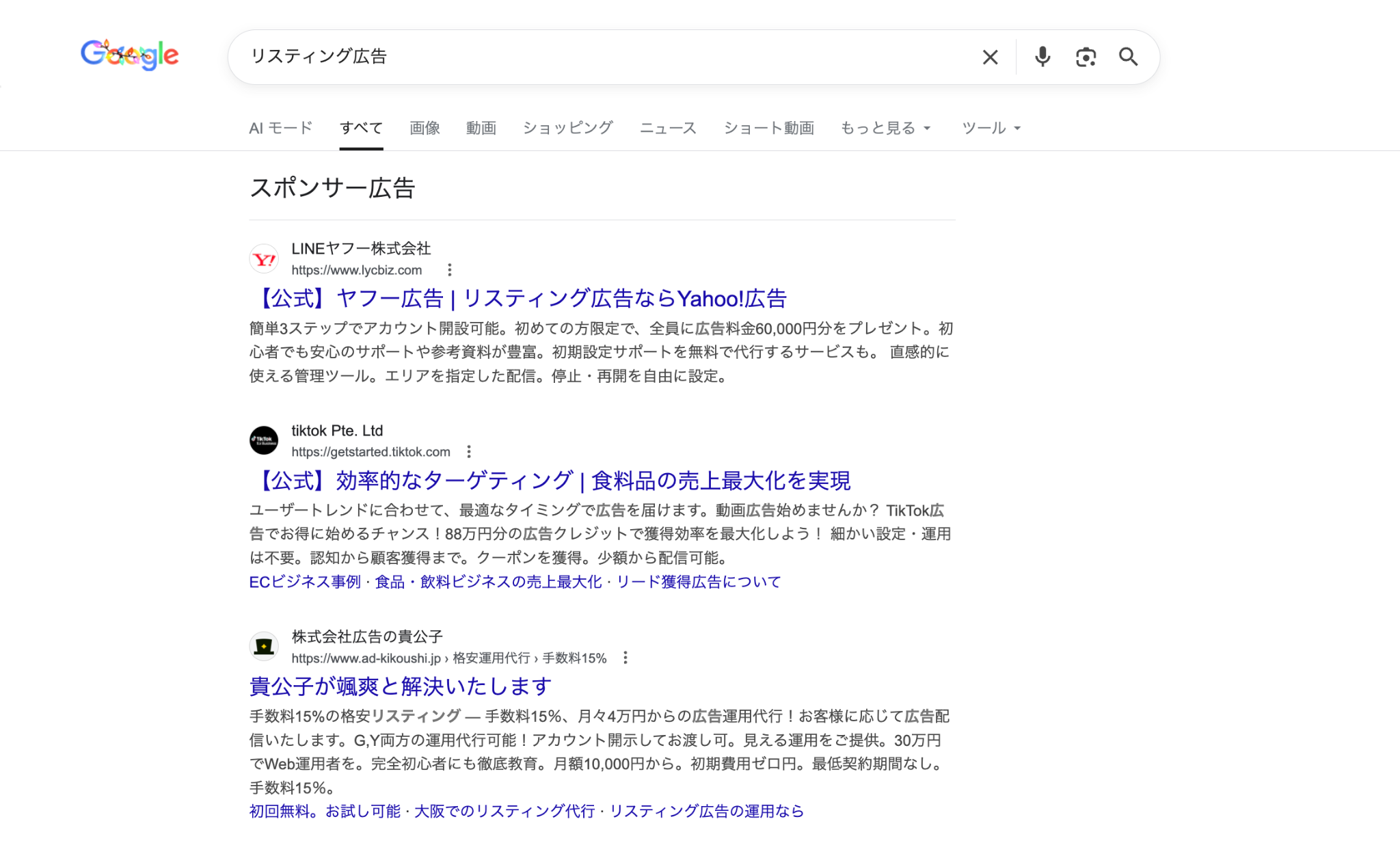Switch to the 画像 tab
This screenshot has width=1400, height=843.
(424, 128)
